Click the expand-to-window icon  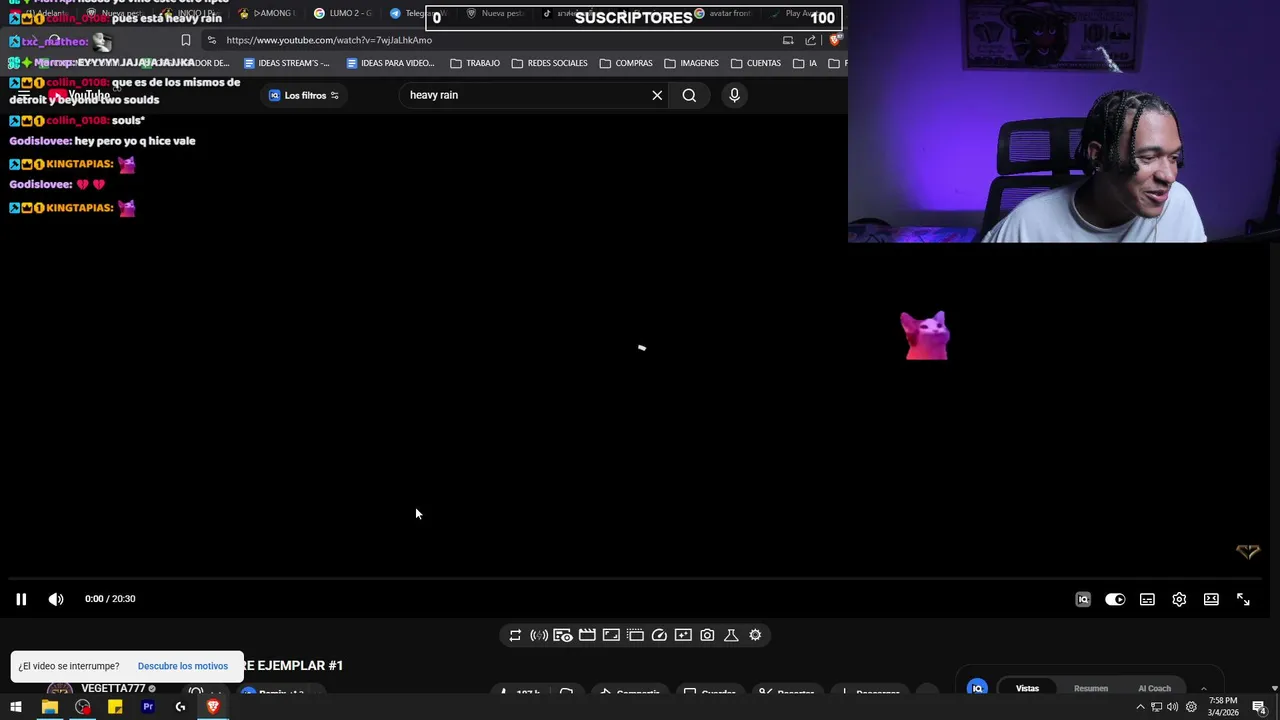611,635
